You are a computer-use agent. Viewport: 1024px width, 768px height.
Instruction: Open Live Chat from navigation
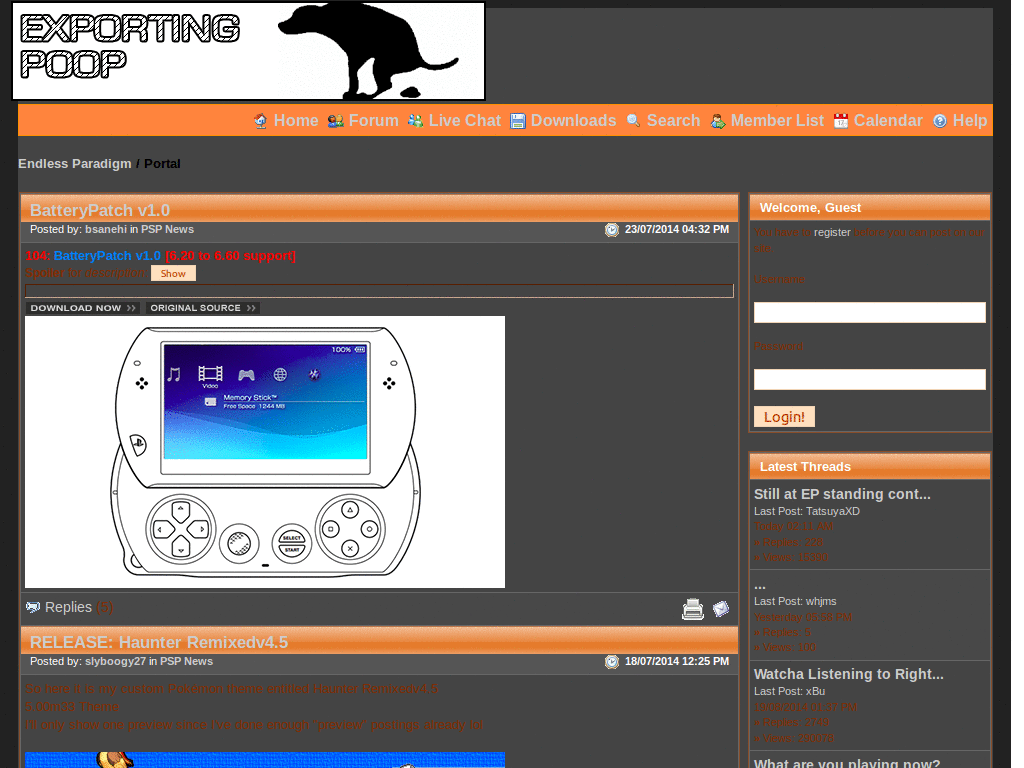click(465, 121)
